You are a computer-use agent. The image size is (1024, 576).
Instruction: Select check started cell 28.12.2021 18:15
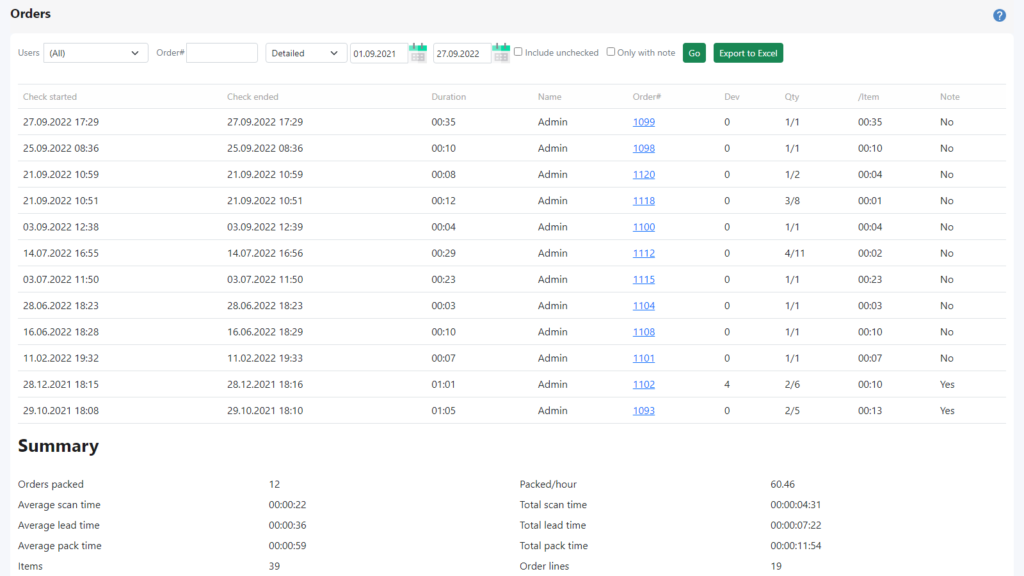pos(61,384)
